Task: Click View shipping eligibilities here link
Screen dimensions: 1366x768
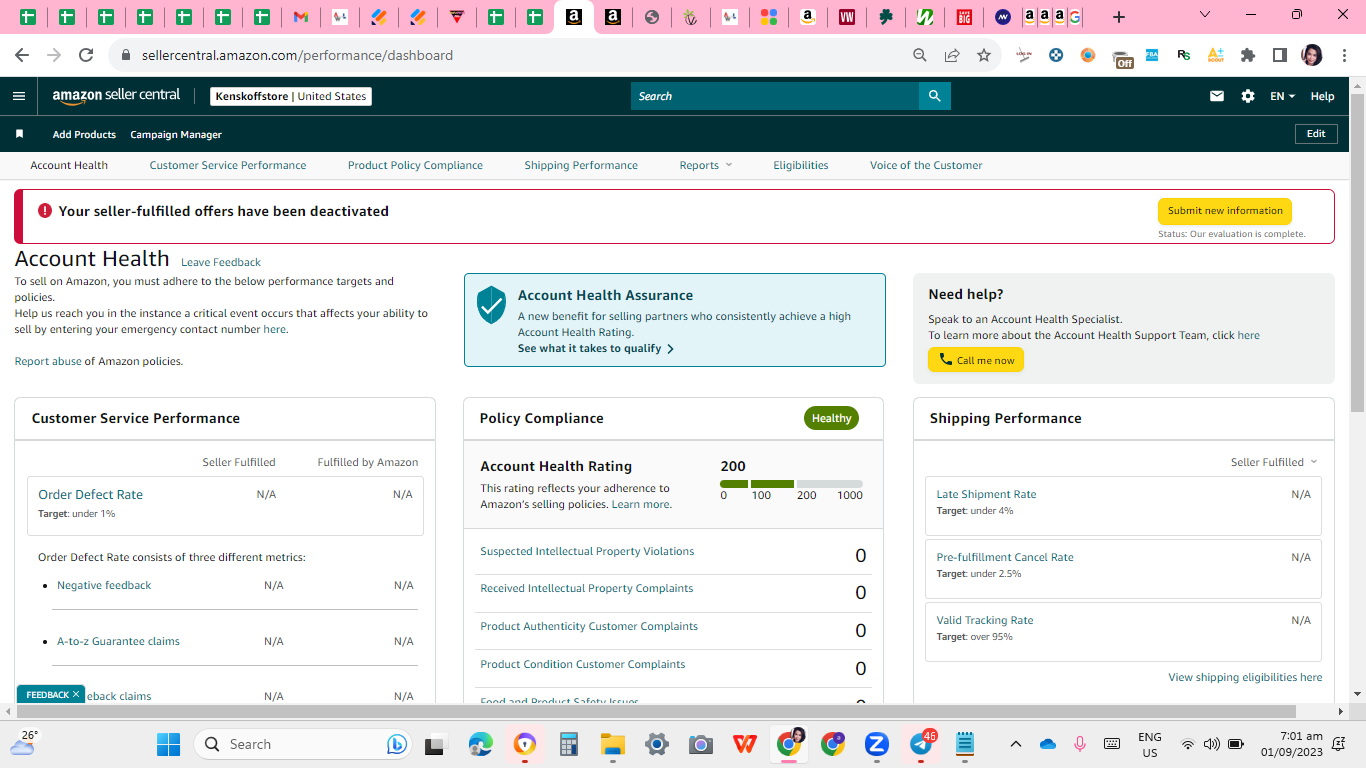Action: click(x=1245, y=677)
